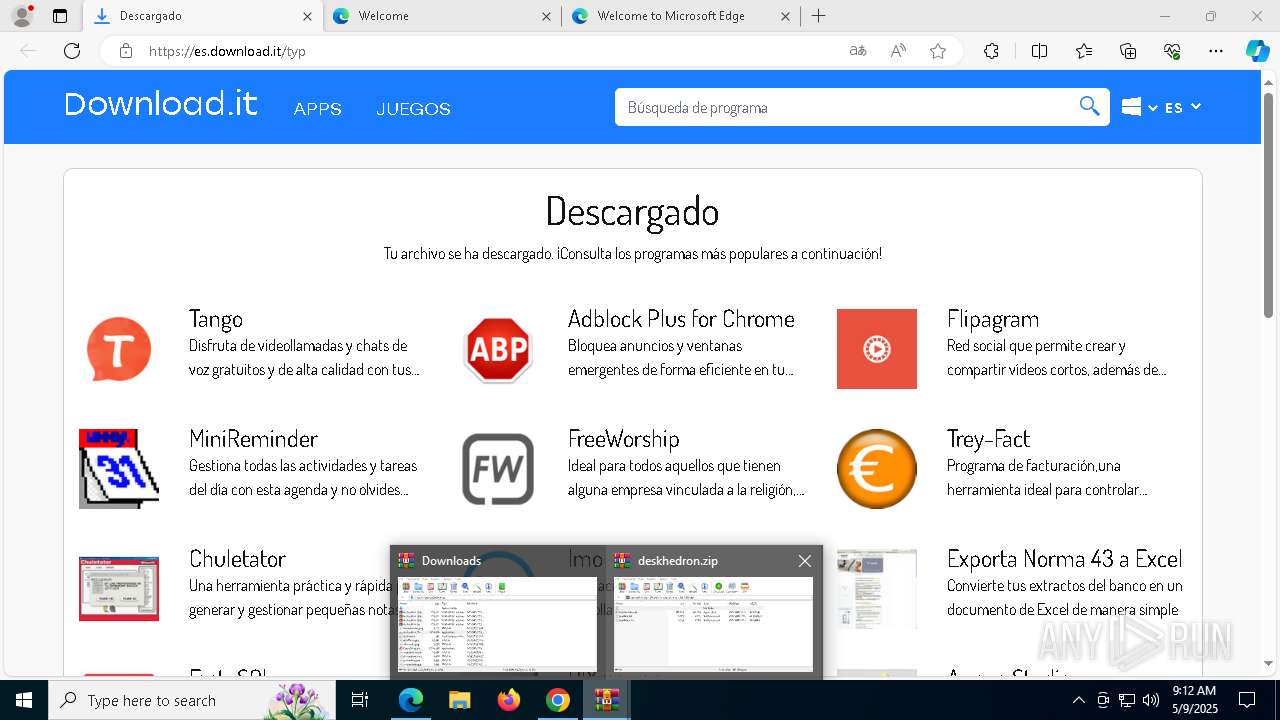1280x720 pixels.
Task: Open the Chuletator title link
Action: coord(237,559)
